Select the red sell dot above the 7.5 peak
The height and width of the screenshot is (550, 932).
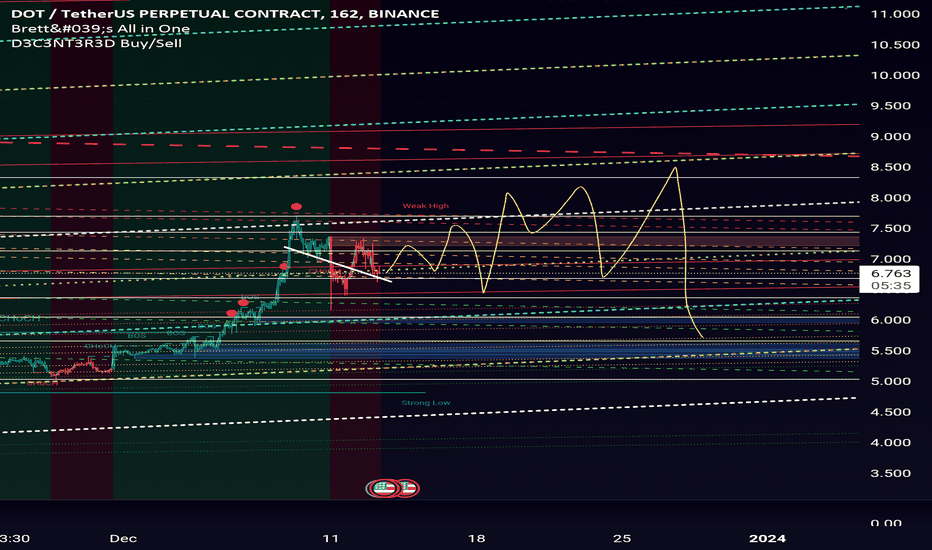(296, 207)
